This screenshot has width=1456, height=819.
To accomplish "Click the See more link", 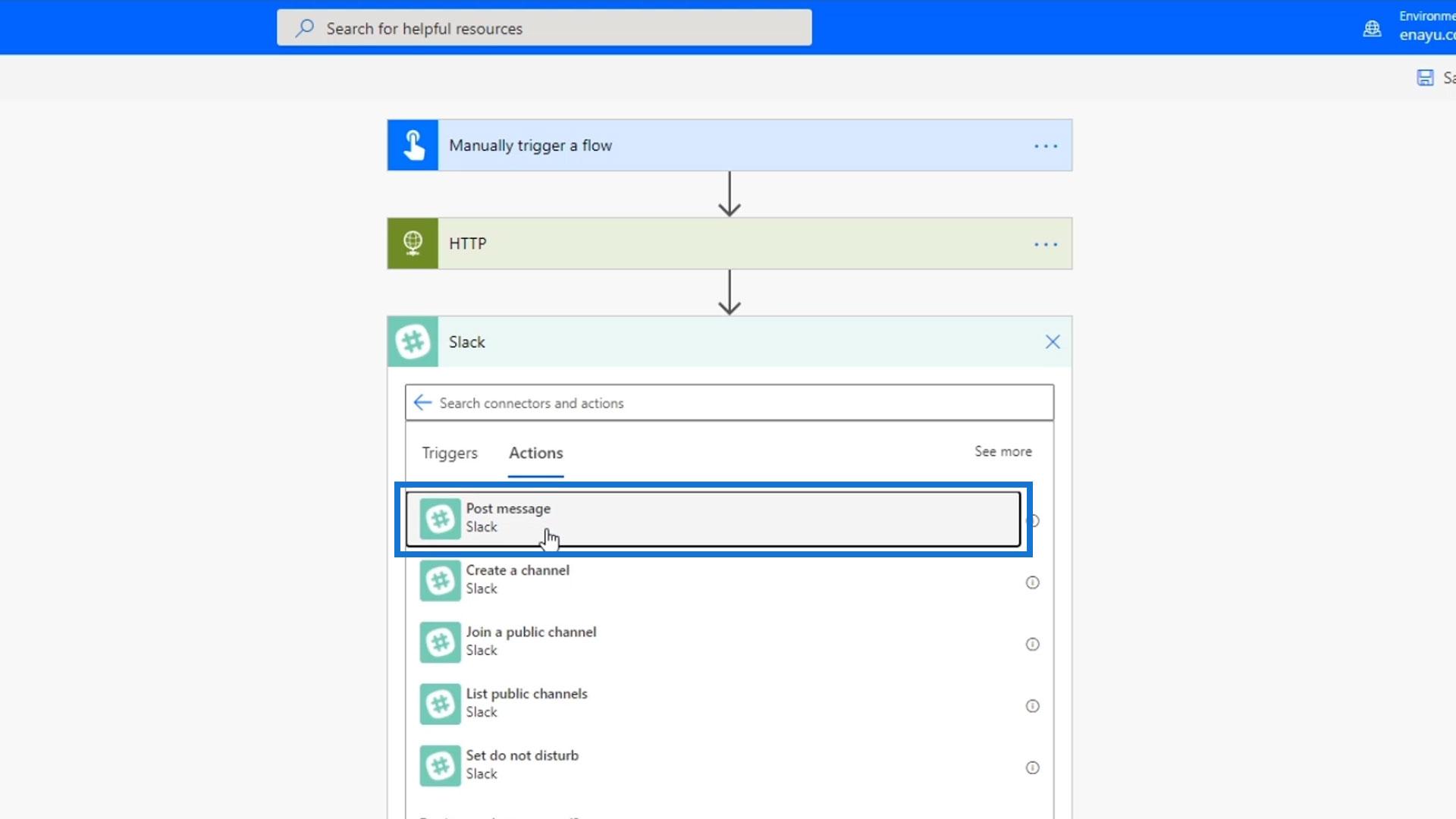I will click(1003, 451).
